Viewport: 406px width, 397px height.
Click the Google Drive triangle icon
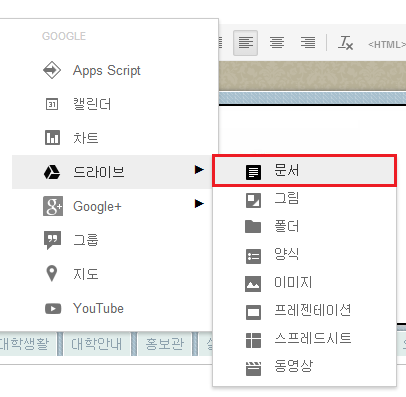point(52,172)
